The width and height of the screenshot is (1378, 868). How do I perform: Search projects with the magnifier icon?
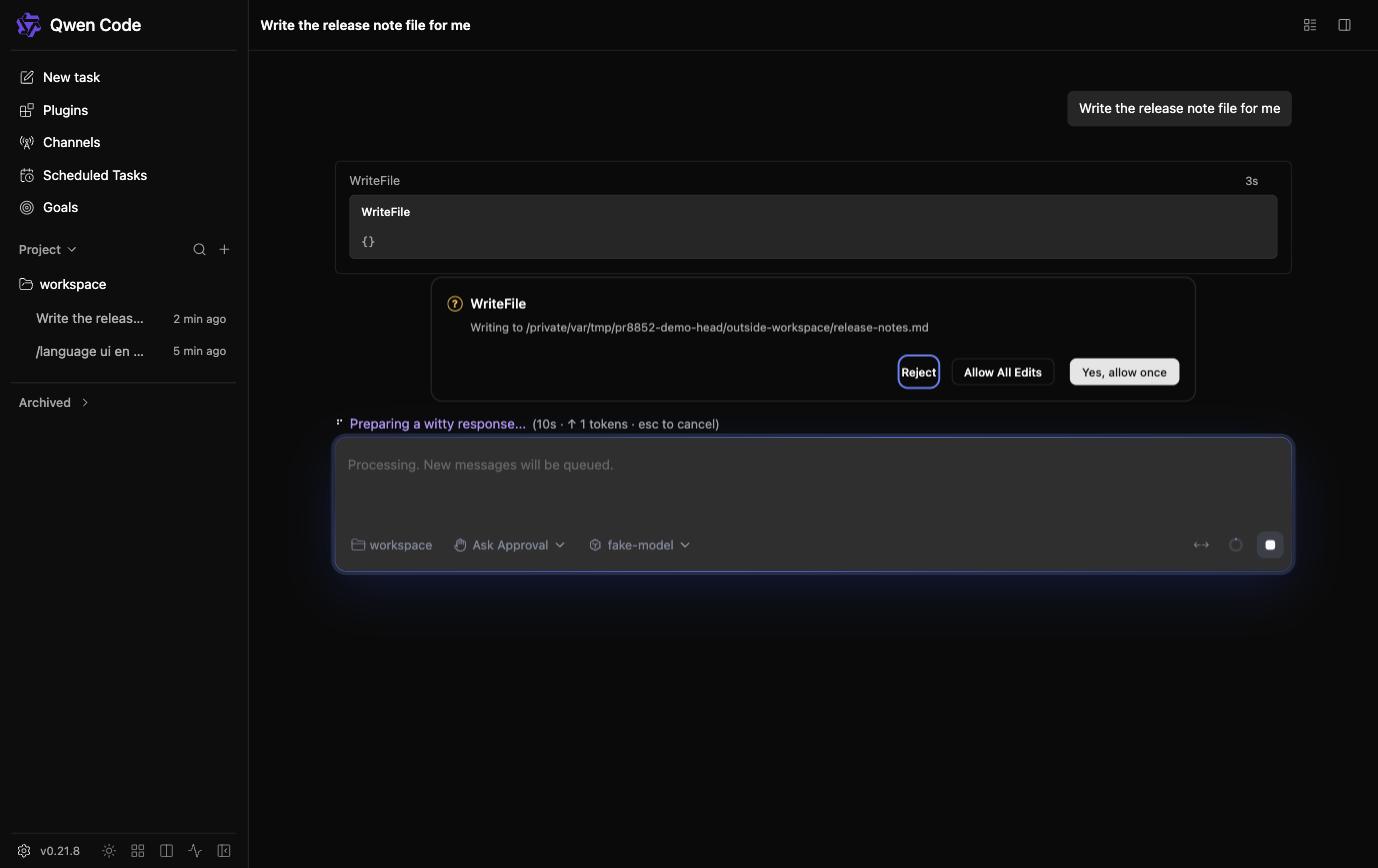(200, 249)
